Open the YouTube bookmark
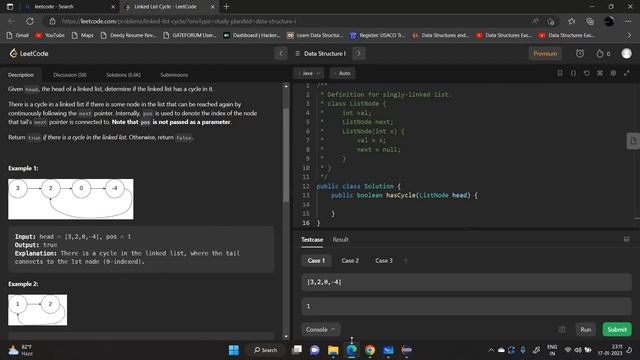This screenshot has width=640, height=360. (50, 36)
